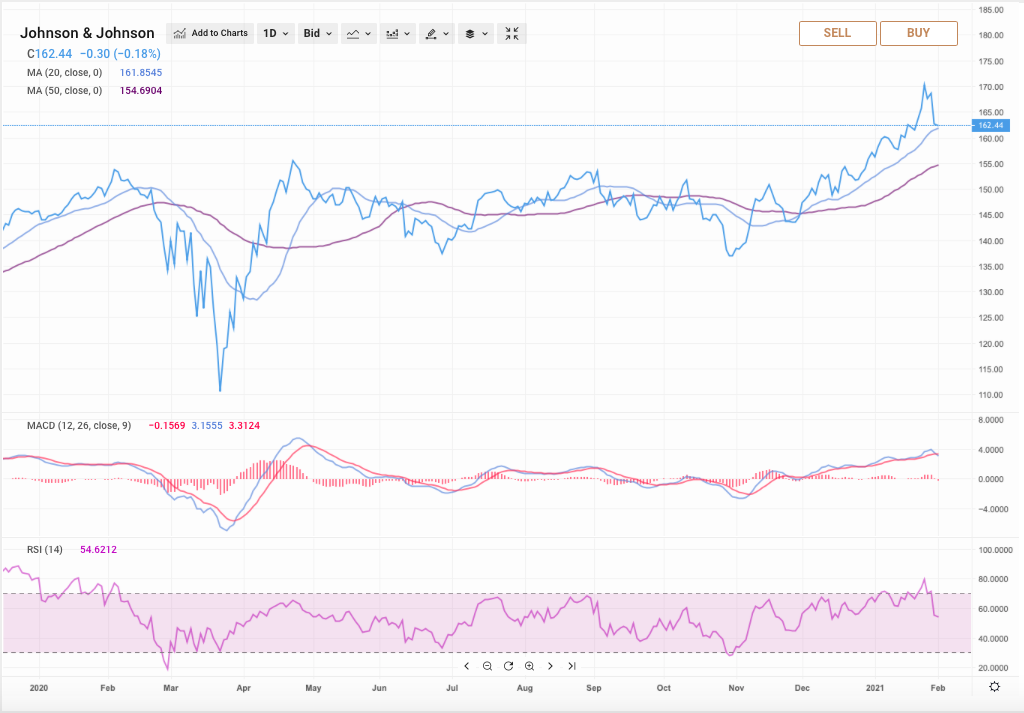Image resolution: width=1024 pixels, height=713 pixels.
Task: Click the SELL button
Action: [837, 33]
